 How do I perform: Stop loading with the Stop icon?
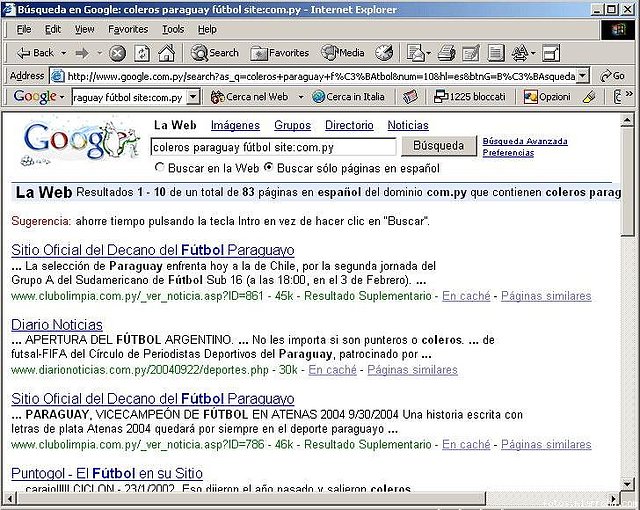click(118, 53)
